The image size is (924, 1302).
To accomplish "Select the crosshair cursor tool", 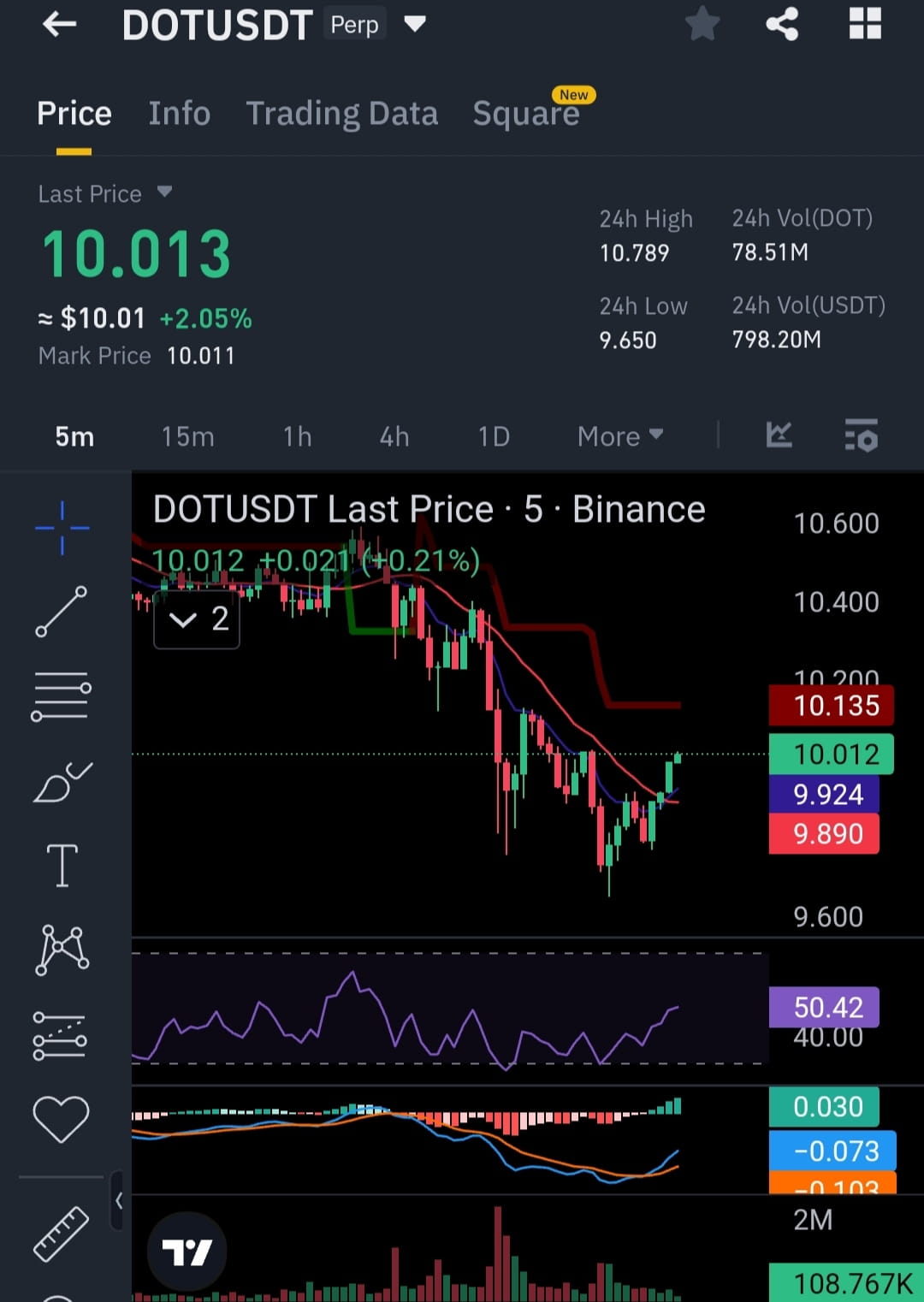I will tap(61, 529).
